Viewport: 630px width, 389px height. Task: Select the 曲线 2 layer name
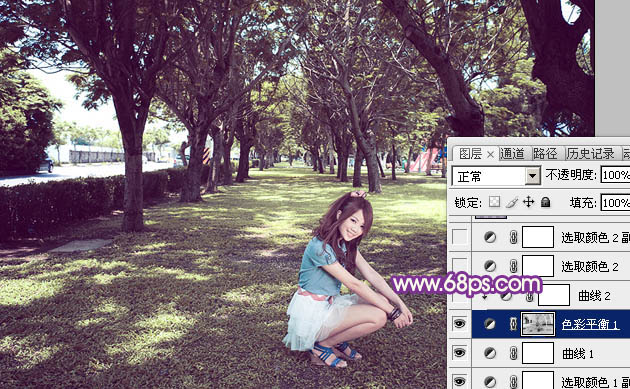[594, 296]
